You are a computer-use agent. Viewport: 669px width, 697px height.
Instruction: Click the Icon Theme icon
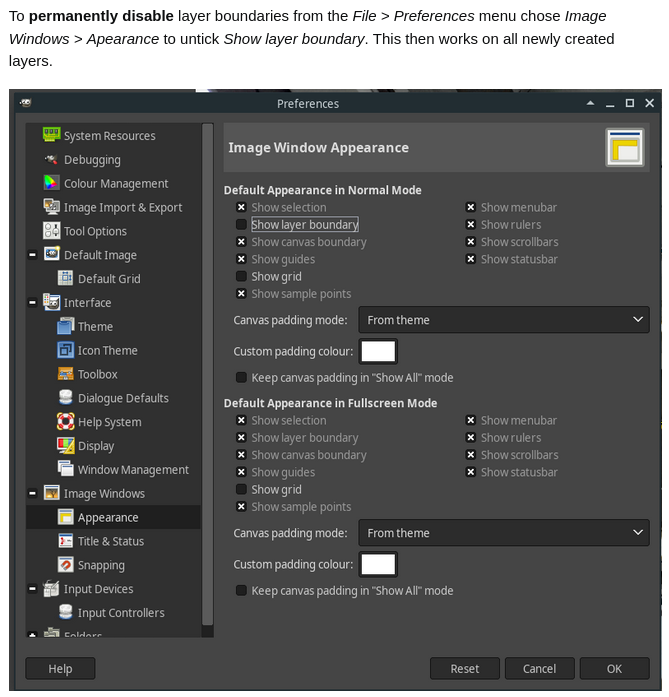65,350
